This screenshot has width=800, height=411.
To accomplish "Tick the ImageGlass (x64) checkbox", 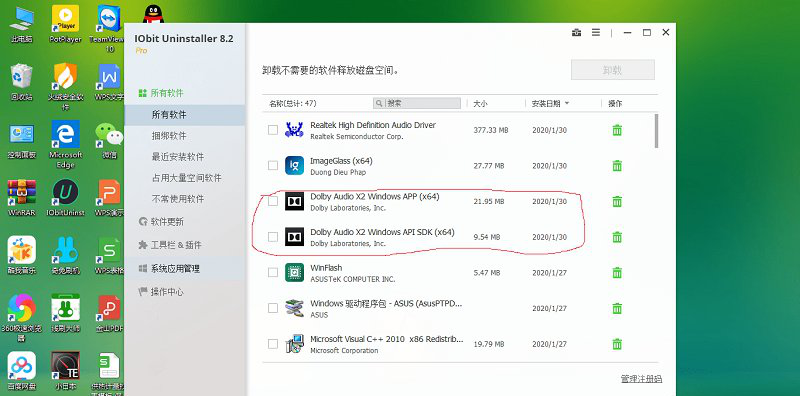I will 273,166.
